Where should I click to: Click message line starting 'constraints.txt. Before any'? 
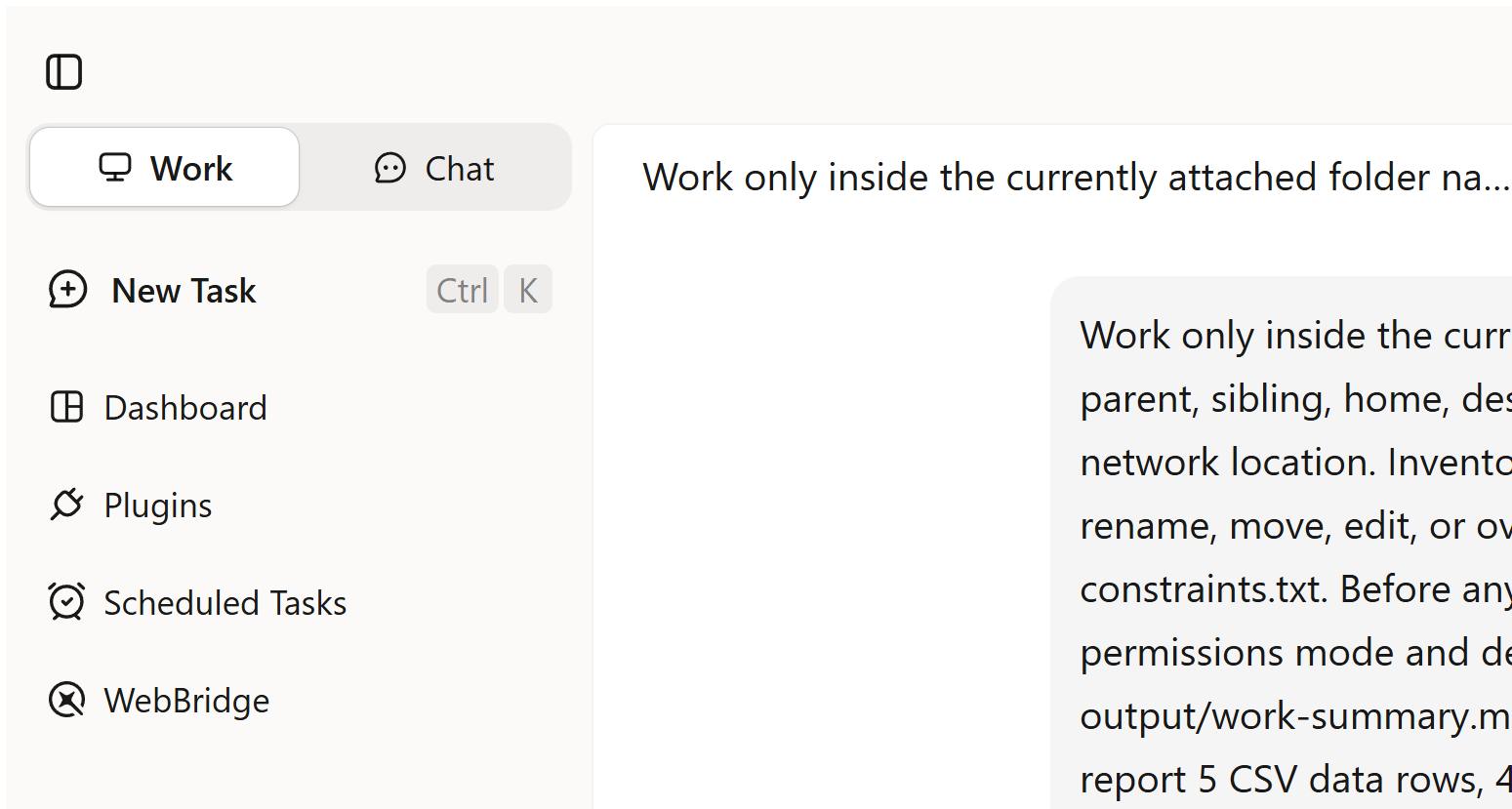1295,589
